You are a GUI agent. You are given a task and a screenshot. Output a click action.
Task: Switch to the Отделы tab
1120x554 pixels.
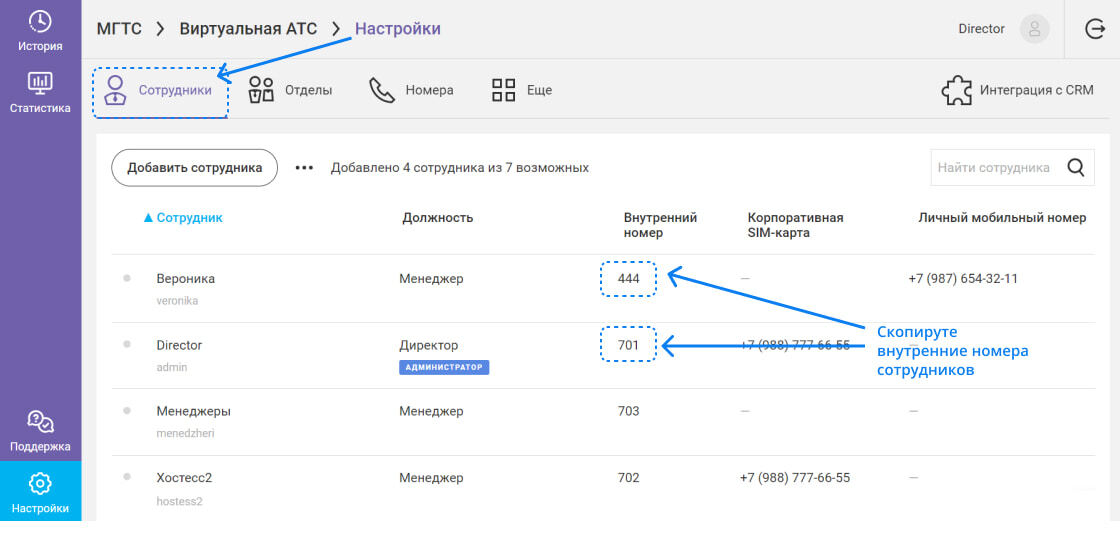[x=290, y=90]
